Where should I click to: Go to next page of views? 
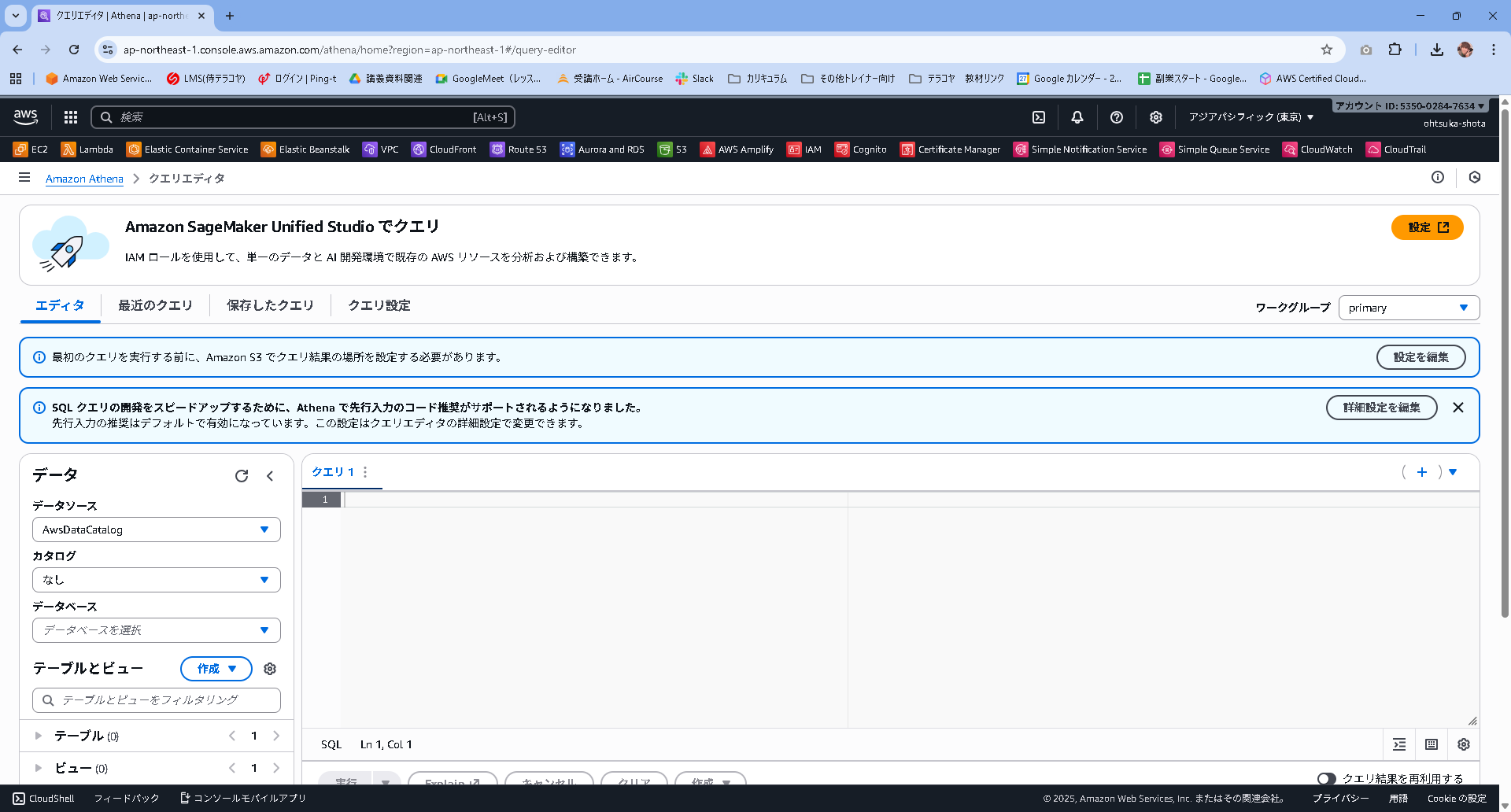(276, 768)
